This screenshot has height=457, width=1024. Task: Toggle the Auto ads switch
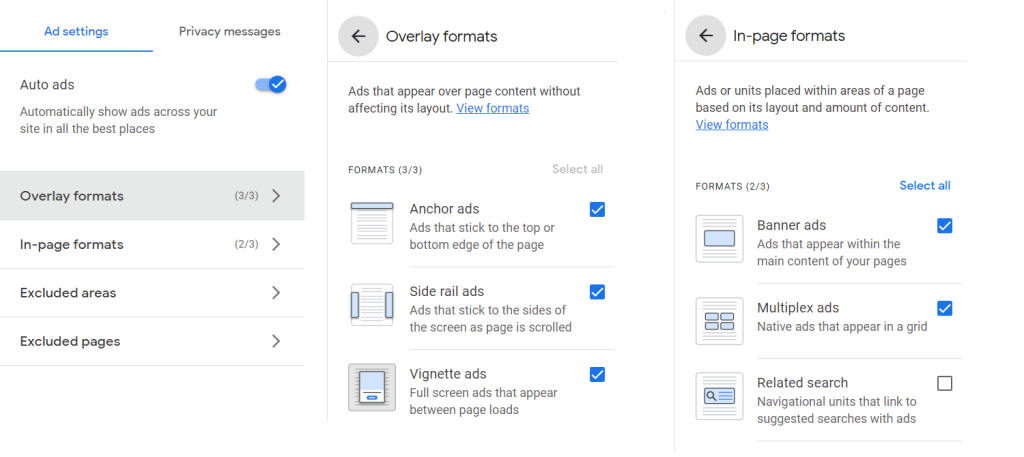(271, 84)
